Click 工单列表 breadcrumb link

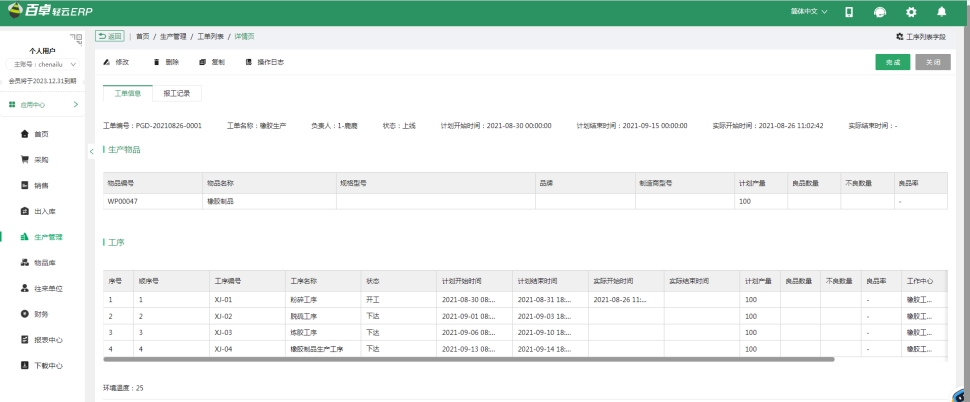(211, 36)
